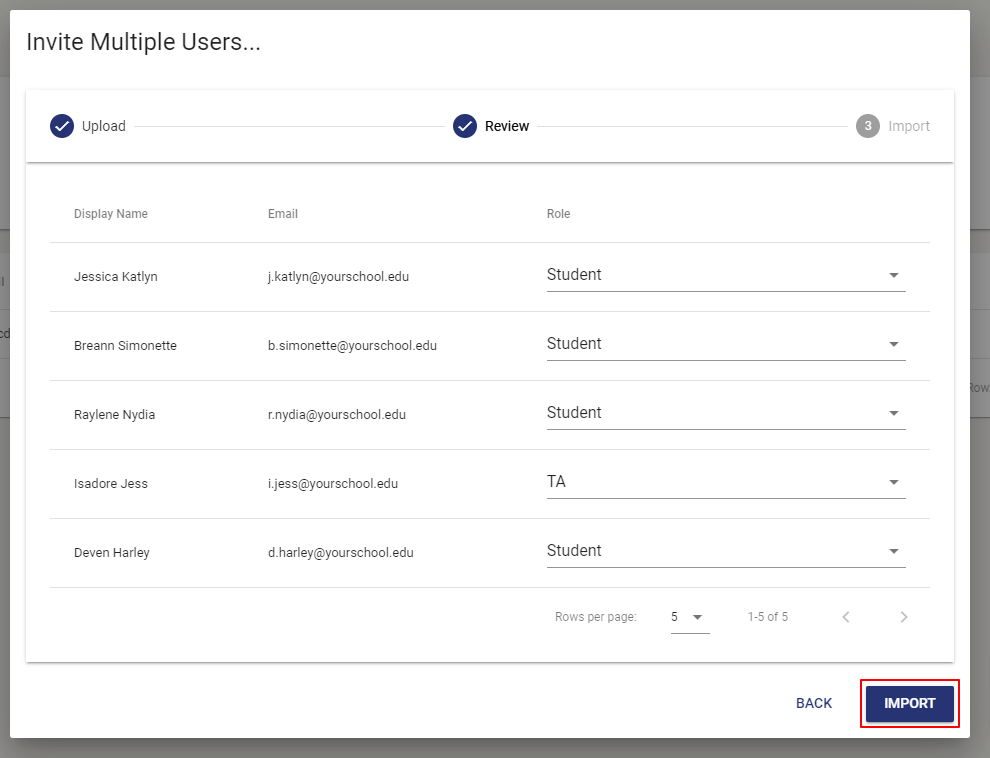The width and height of the screenshot is (990, 758).
Task: Click the next page chevron arrow
Action: tap(903, 617)
